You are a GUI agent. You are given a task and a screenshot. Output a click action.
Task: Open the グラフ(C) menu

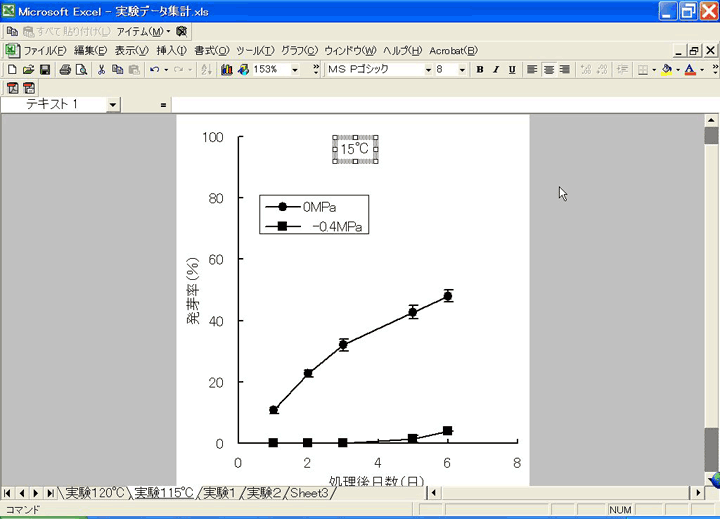tap(299, 50)
